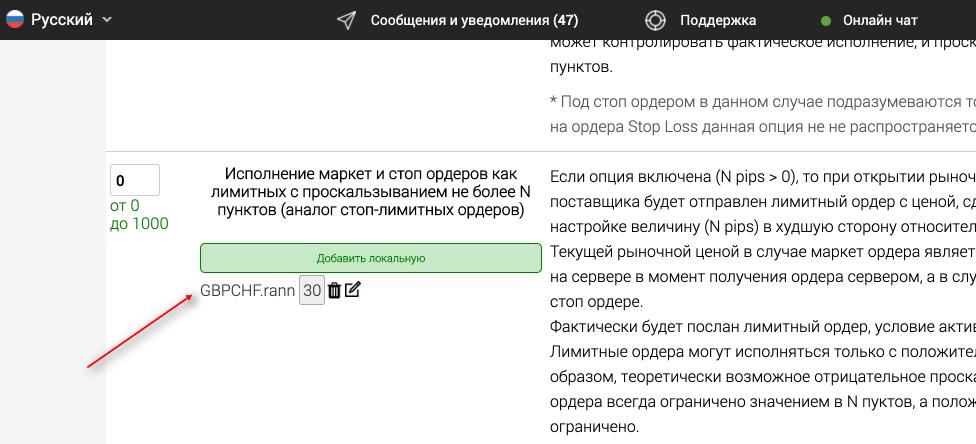Click the option title Исполнение маркет и стоп ордеров
976x444 pixels.
click(371, 192)
